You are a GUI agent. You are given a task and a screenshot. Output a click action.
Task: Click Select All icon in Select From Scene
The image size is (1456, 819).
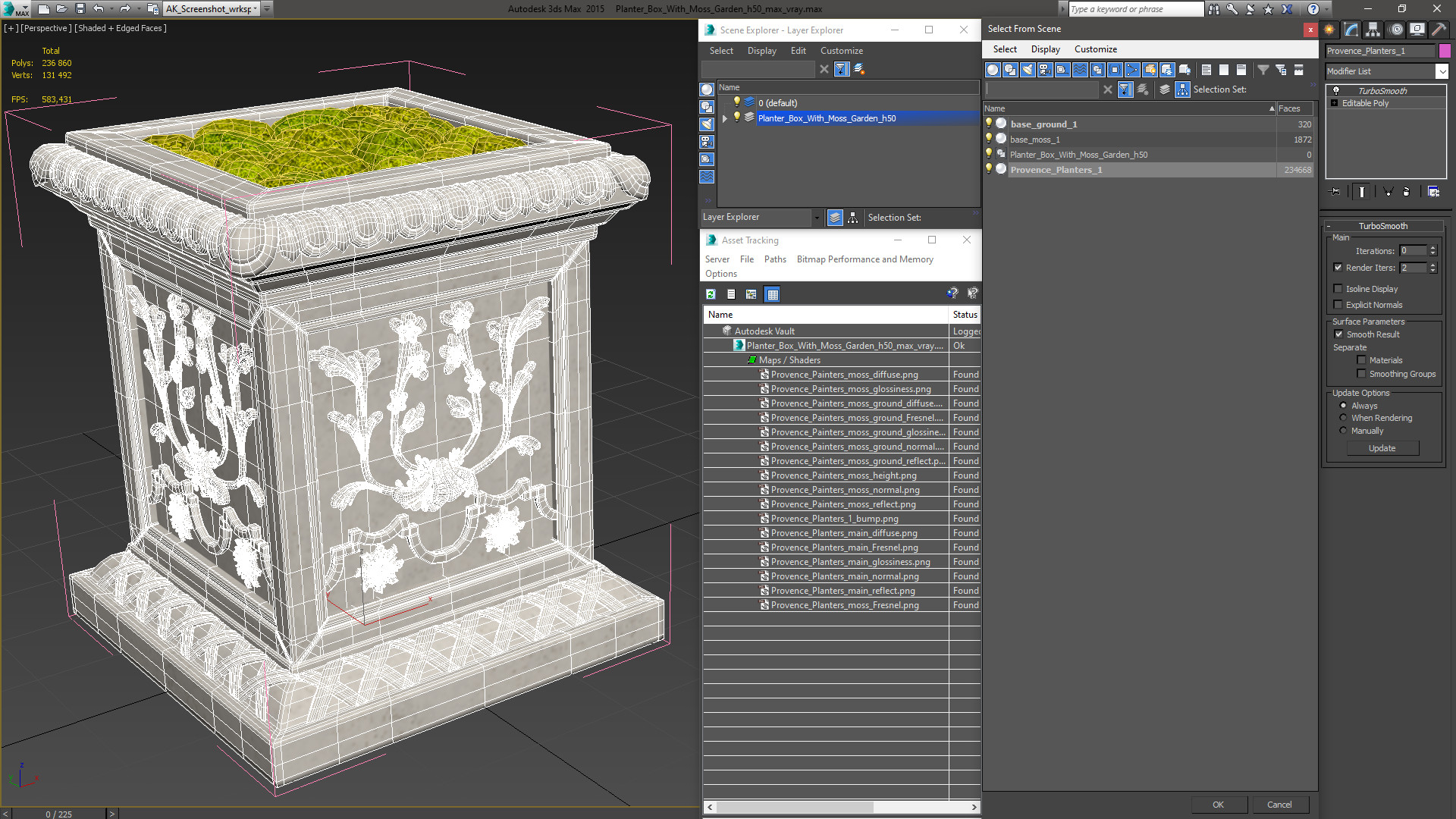[x=1207, y=70]
